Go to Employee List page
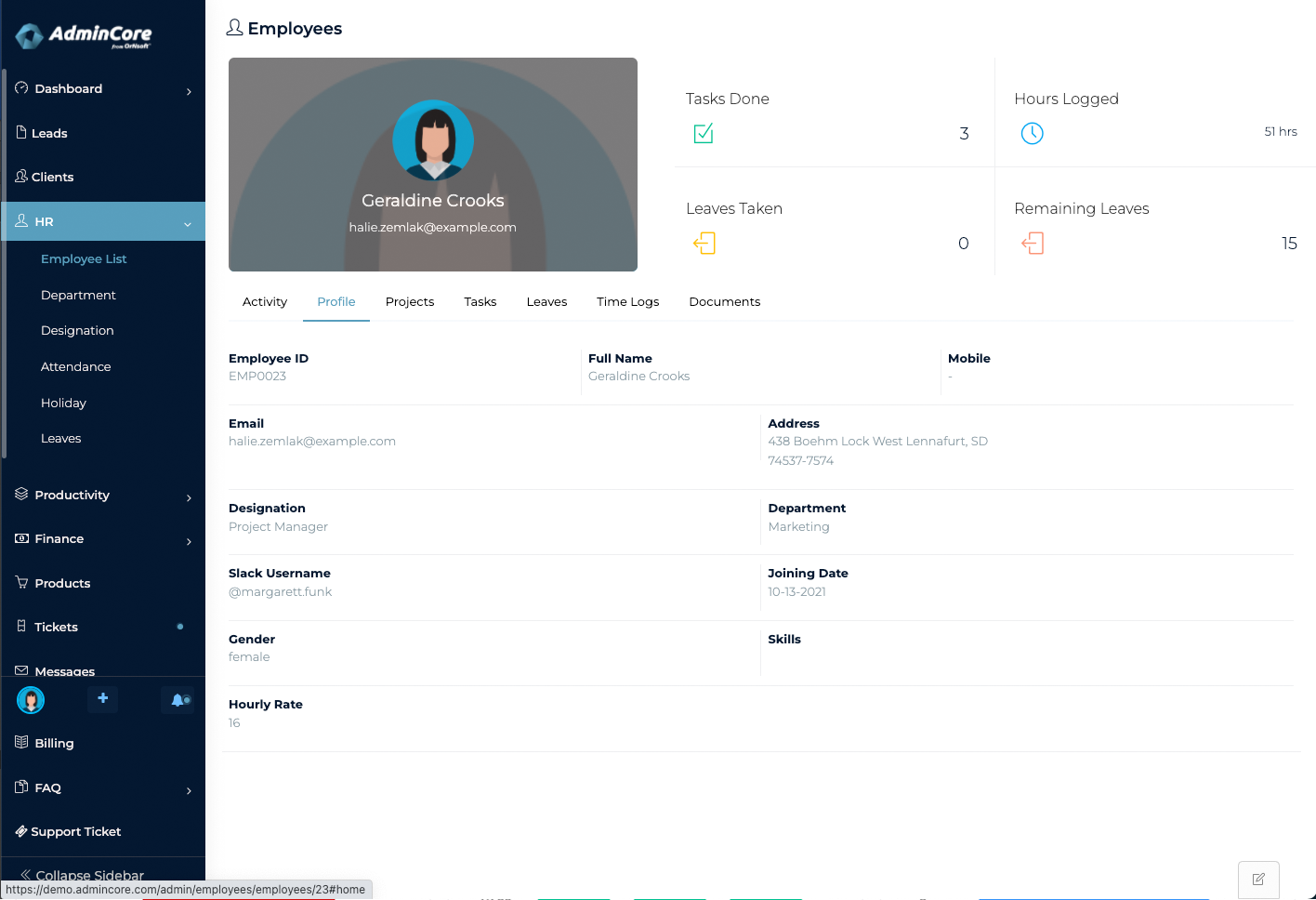 (84, 259)
